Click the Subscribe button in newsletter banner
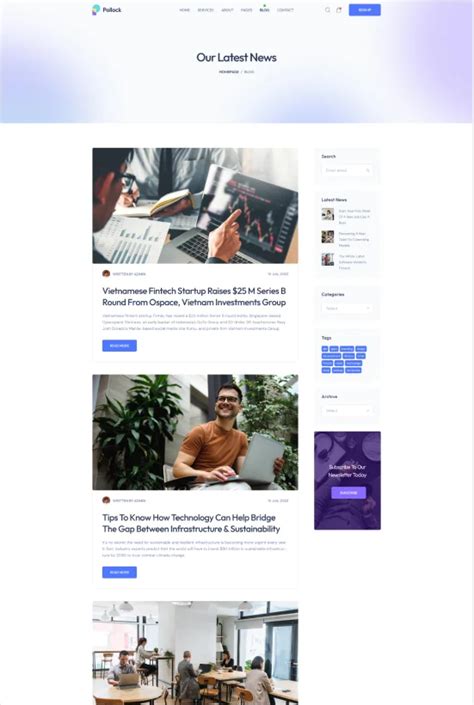 (x=349, y=493)
